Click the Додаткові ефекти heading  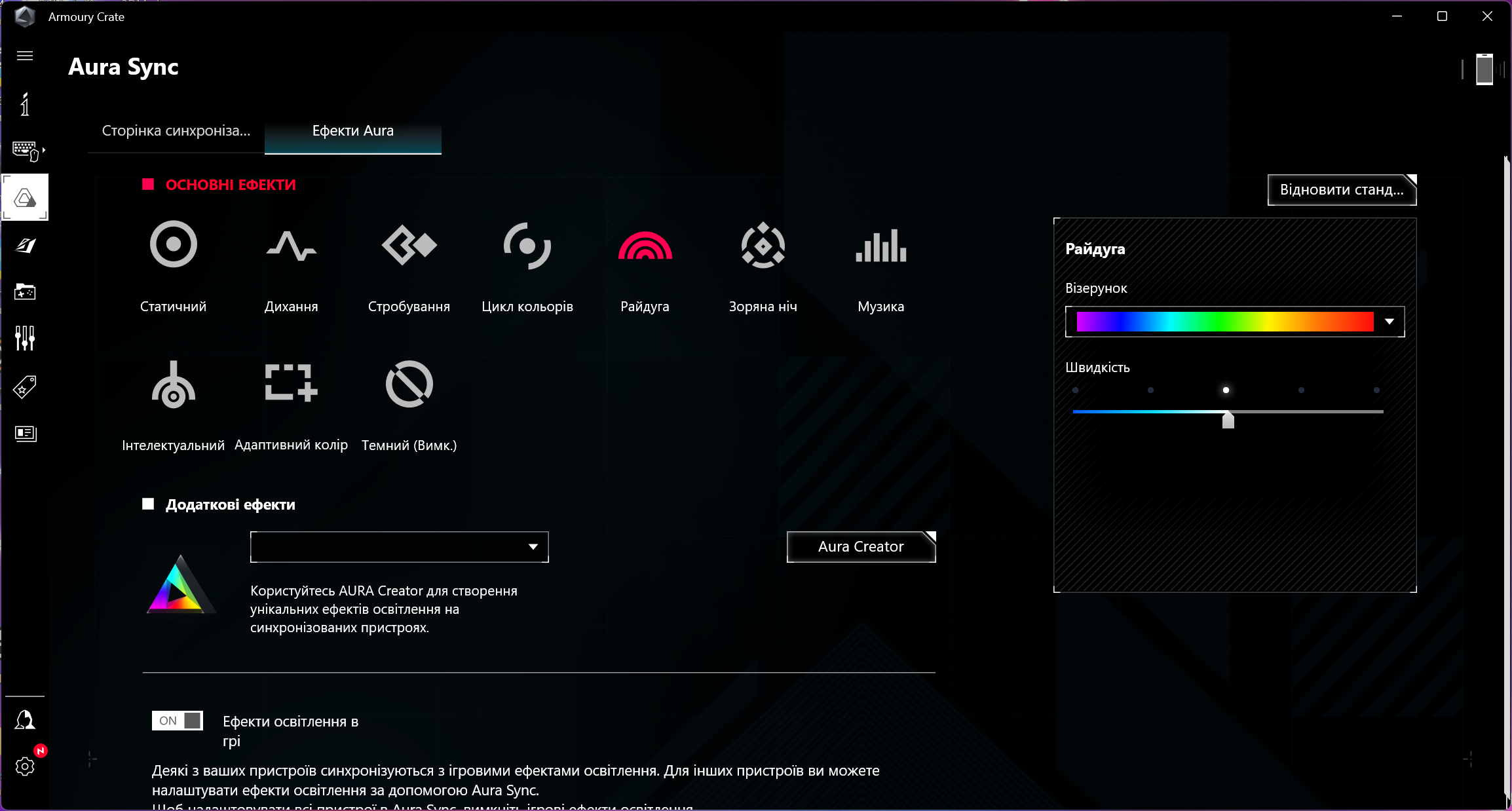(230, 504)
